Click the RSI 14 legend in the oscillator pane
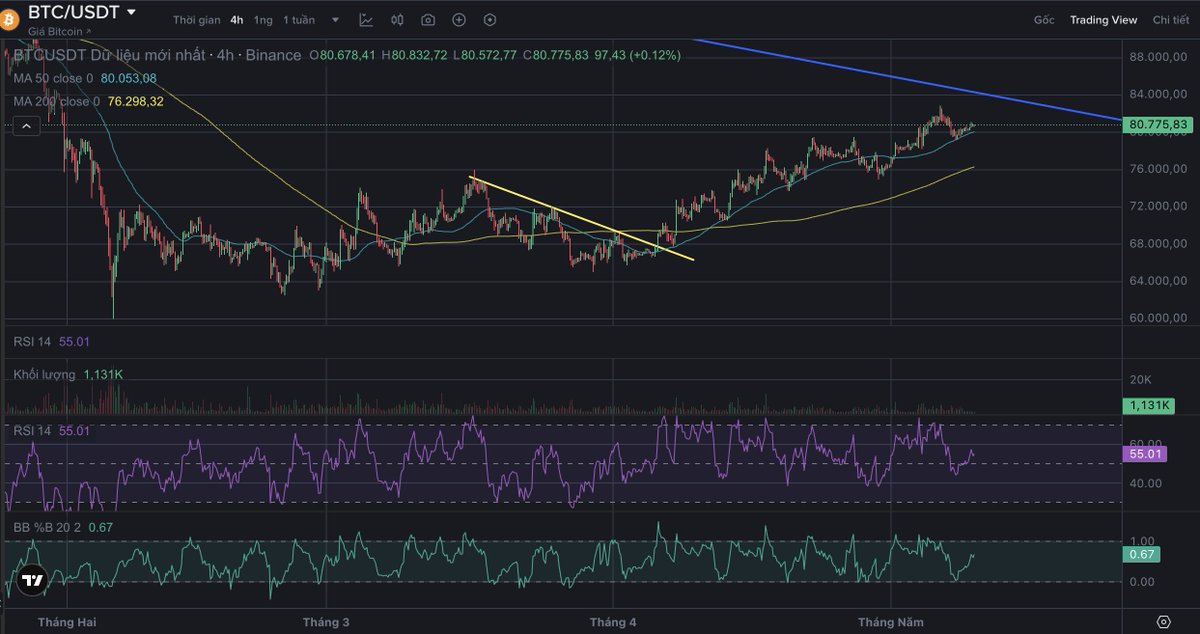 tap(52, 431)
